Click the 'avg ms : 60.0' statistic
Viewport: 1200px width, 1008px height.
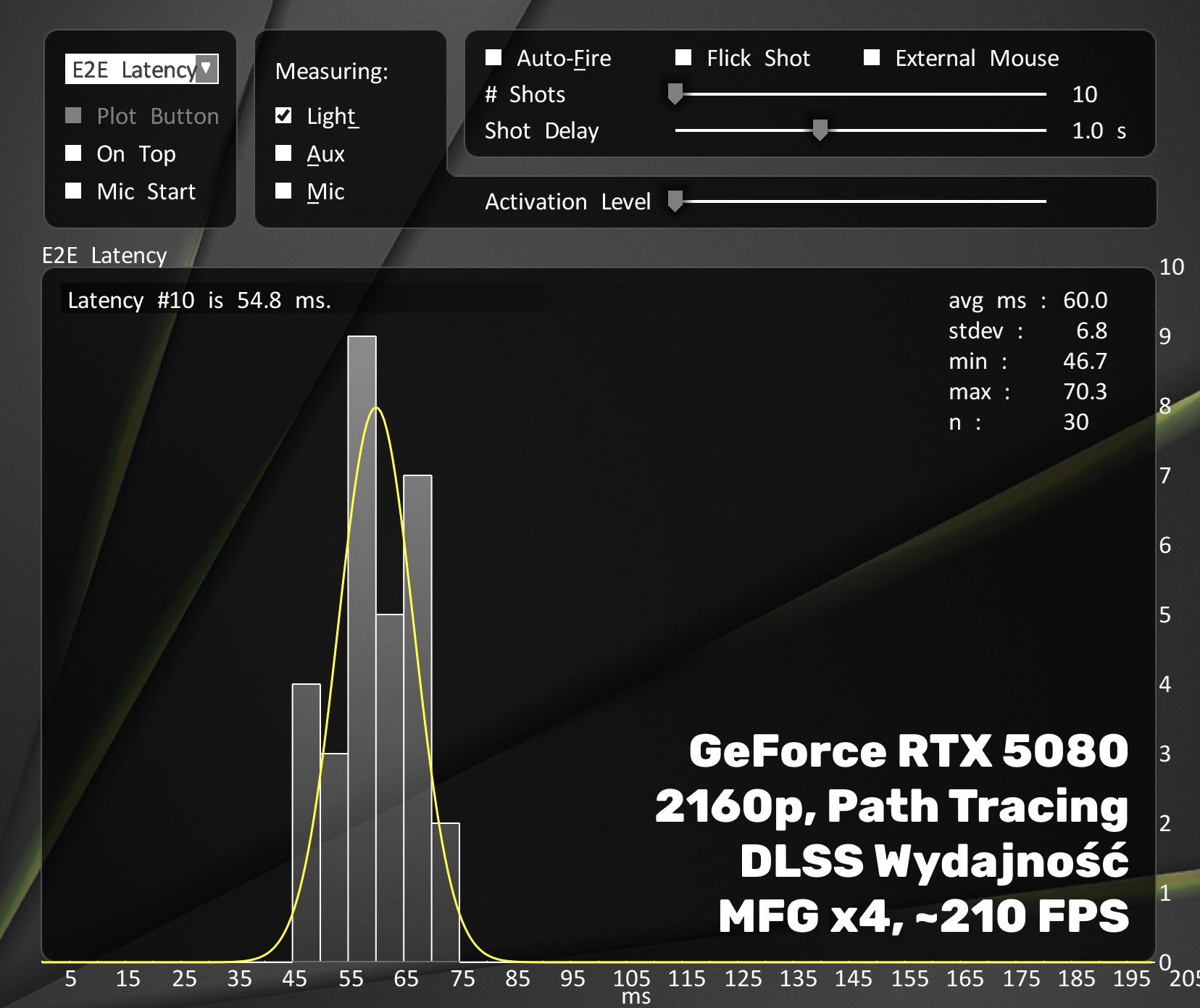coord(1028,300)
